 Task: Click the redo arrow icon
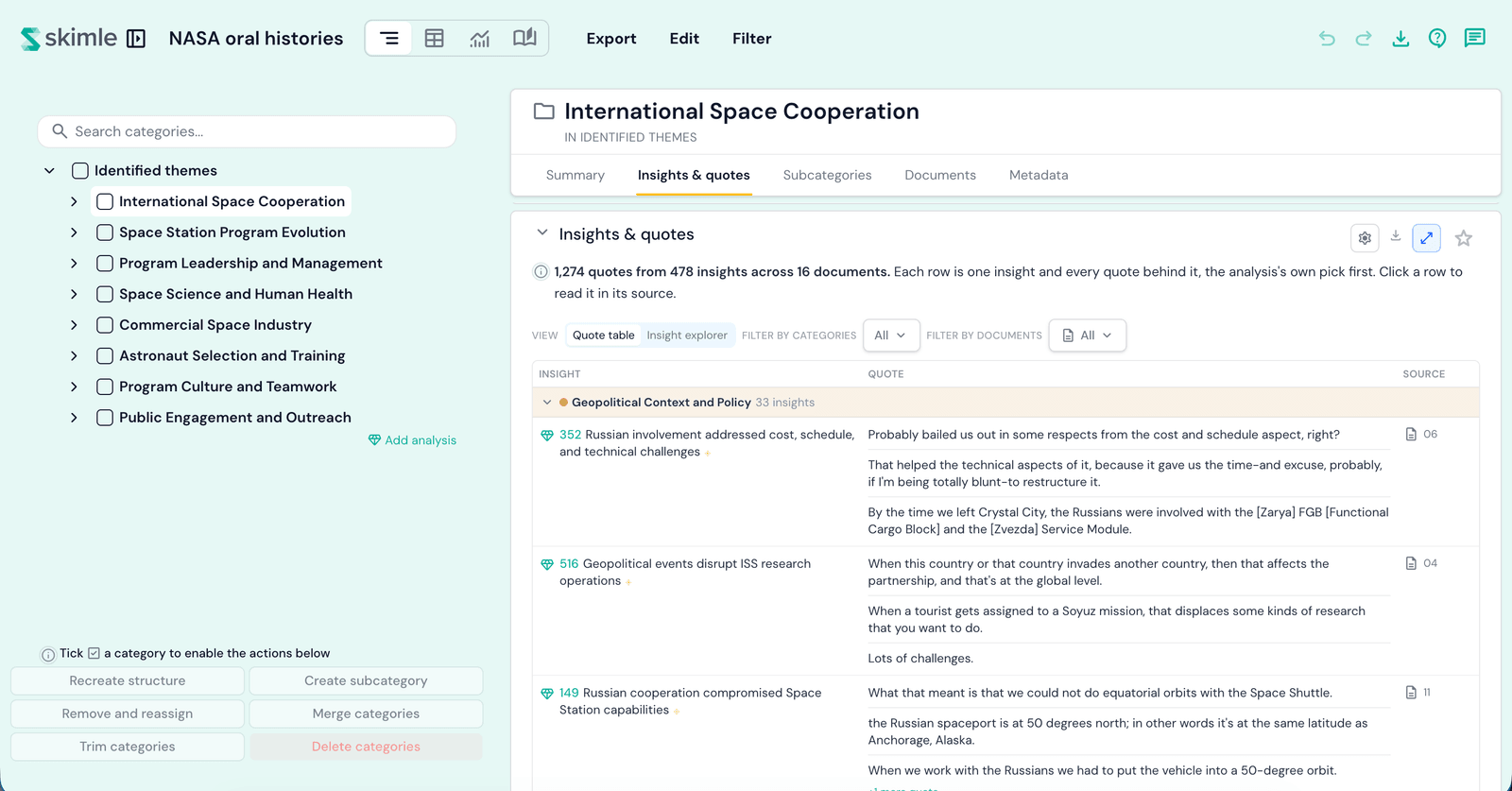pos(1364,39)
